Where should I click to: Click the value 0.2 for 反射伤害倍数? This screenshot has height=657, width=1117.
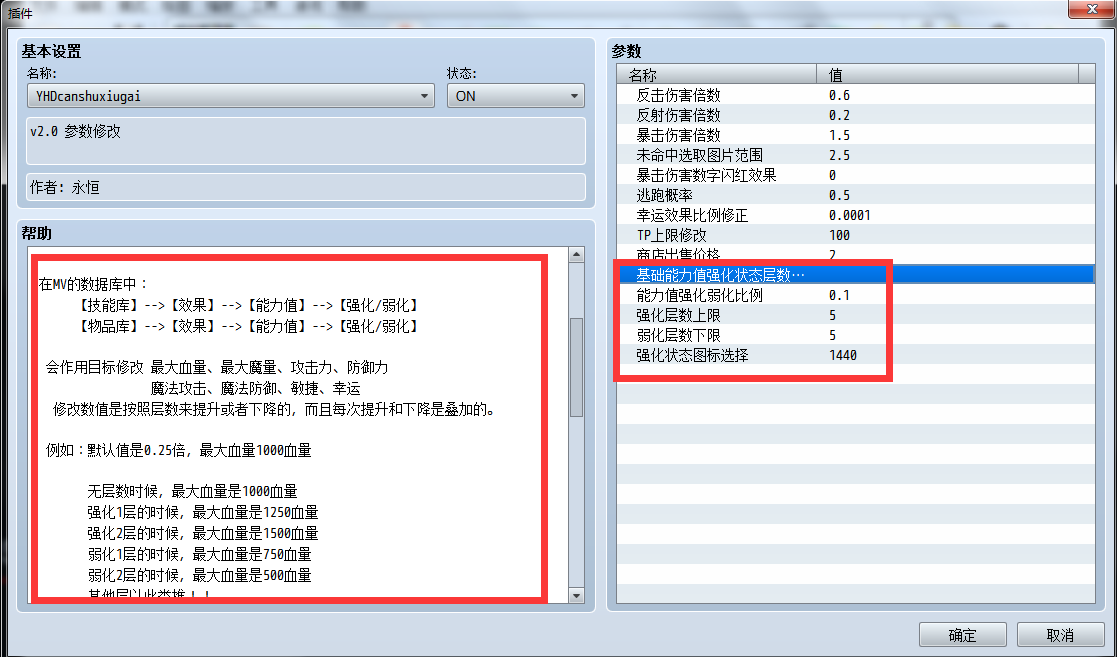tap(839, 115)
